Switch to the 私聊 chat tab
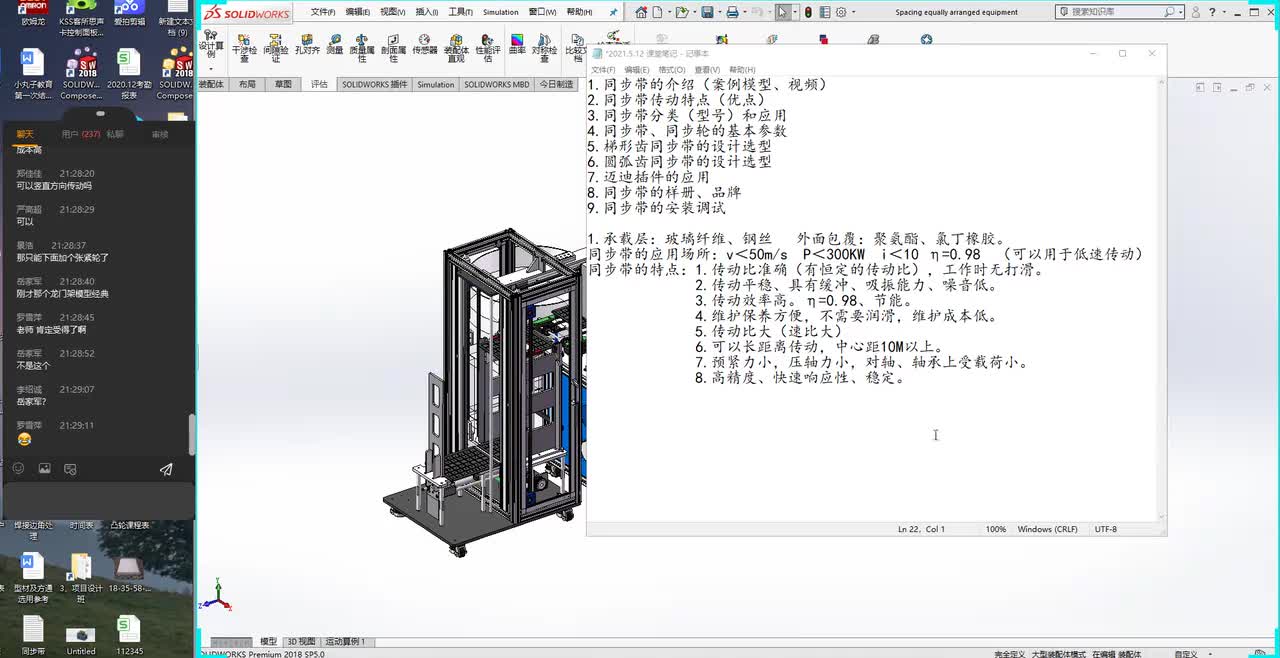This screenshot has height=658, width=1280. 115,134
